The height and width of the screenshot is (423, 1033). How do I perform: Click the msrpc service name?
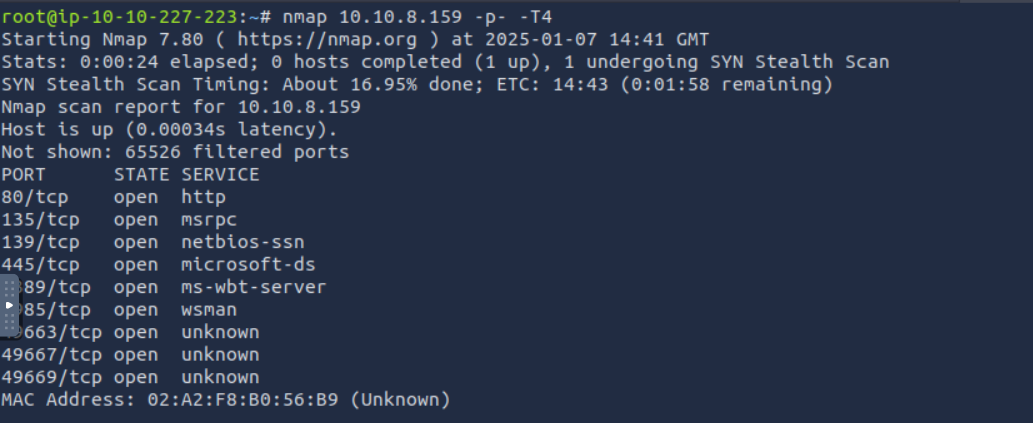tap(209, 219)
